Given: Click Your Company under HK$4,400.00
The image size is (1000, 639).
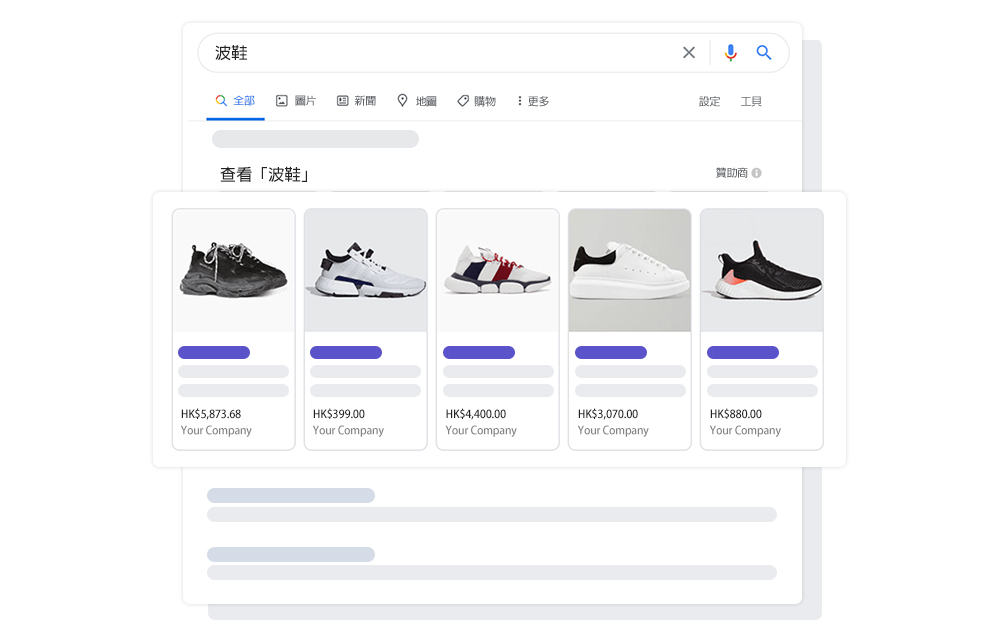Looking at the screenshot, I should (x=481, y=430).
